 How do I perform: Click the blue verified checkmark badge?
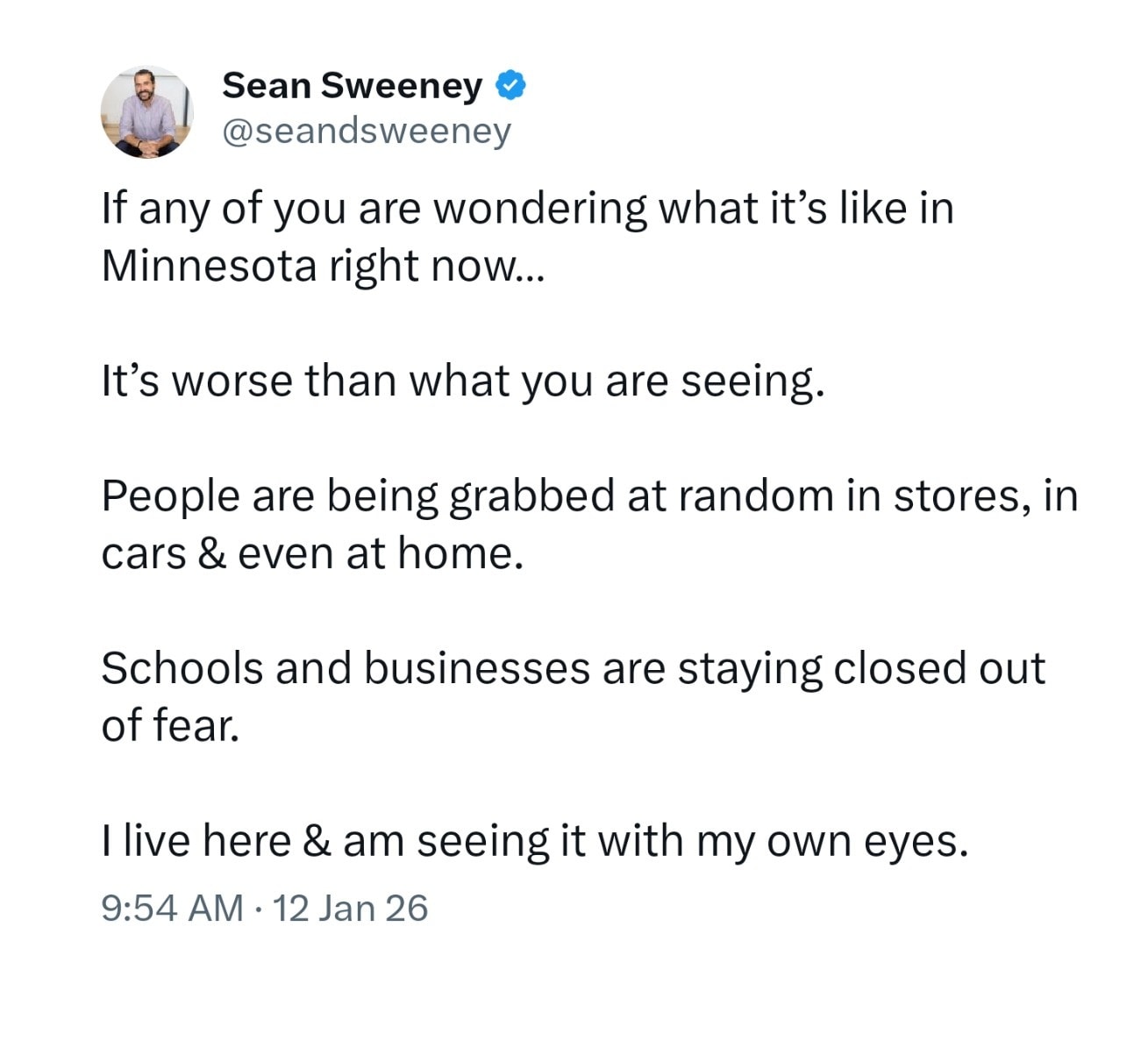[511, 85]
